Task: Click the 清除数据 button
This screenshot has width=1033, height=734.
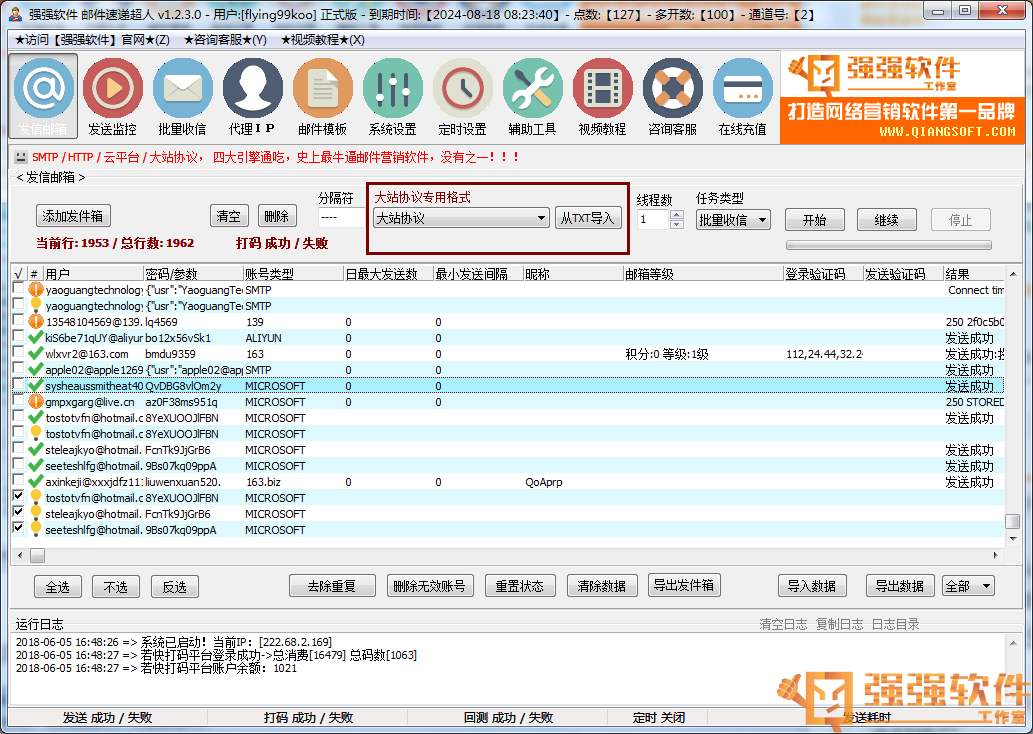Action: pos(602,586)
